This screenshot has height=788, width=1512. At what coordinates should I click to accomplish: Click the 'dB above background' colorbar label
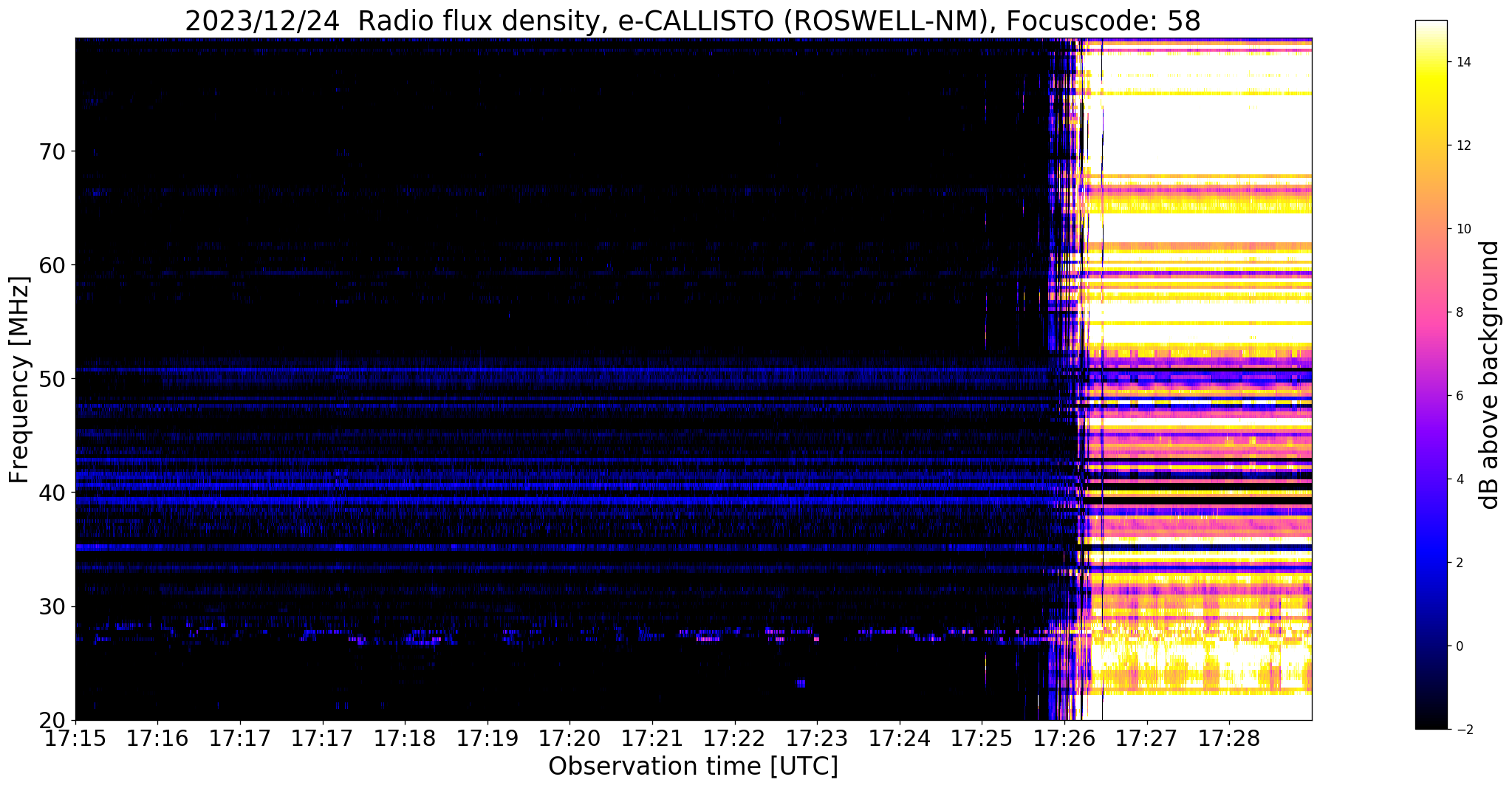(x=1491, y=374)
